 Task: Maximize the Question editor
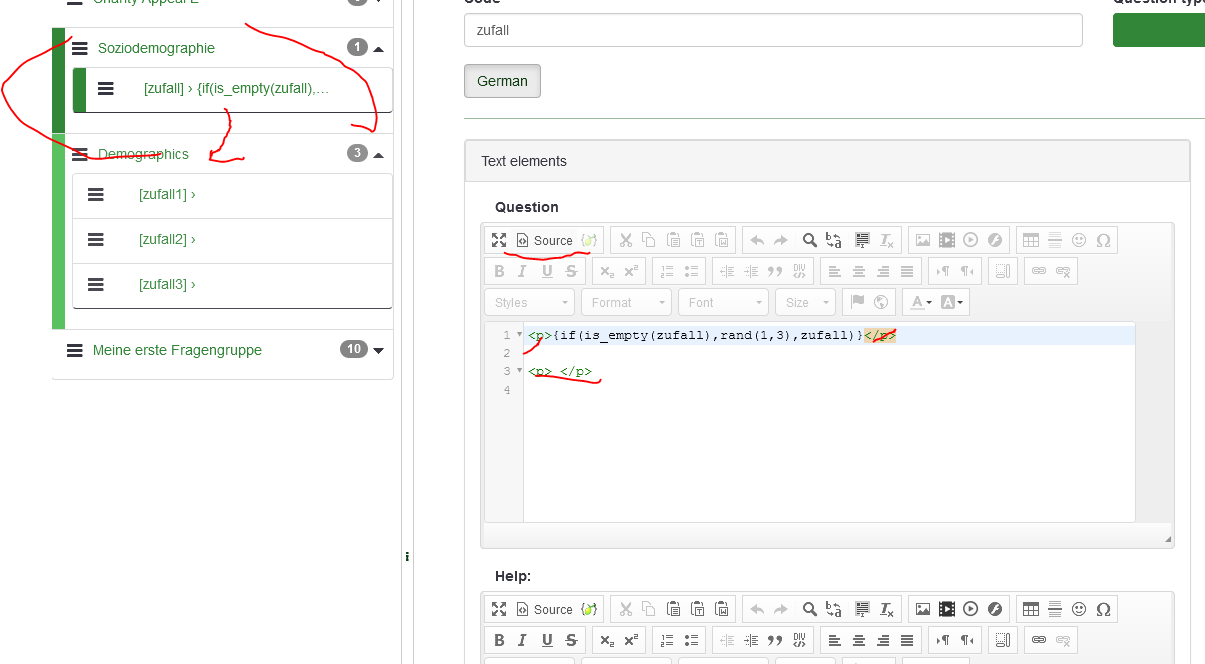point(498,240)
